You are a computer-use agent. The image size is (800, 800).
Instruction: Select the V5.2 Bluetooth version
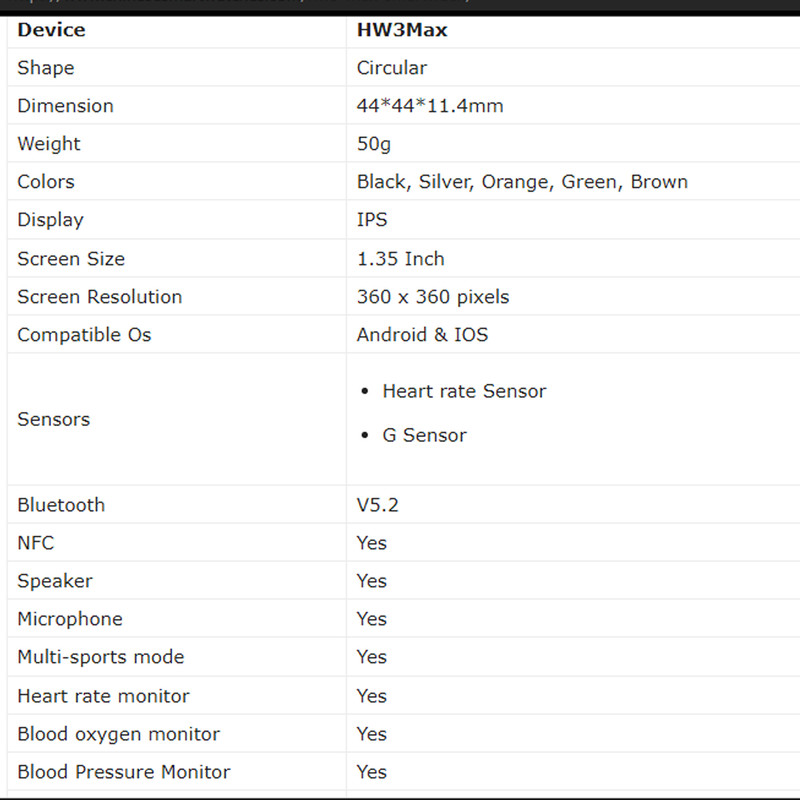[377, 505]
